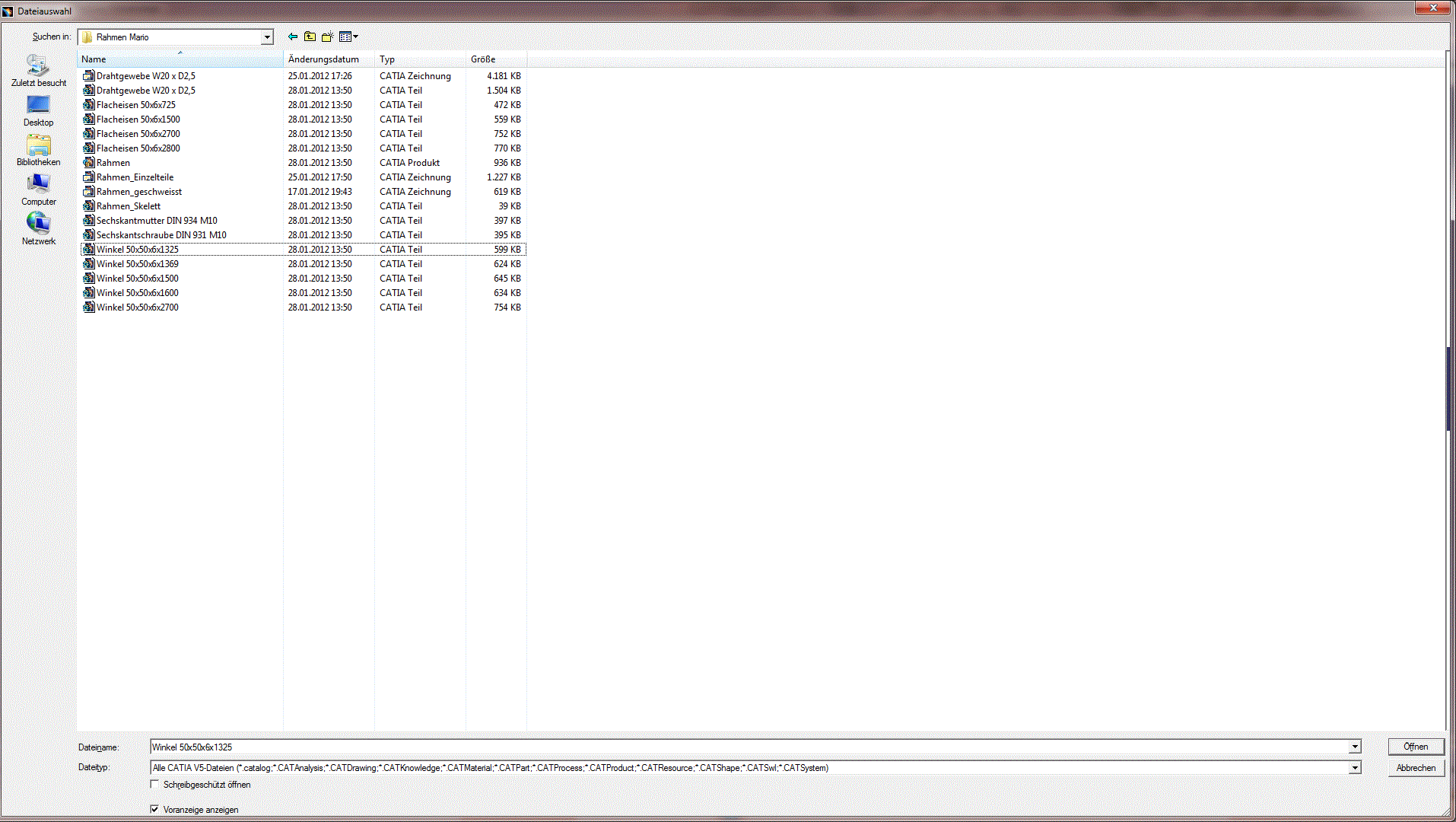This screenshot has height=822, width=1456.
Task: Select the Drahtgewebe W20 x D2,5 drawing file icon
Action: tap(89, 75)
